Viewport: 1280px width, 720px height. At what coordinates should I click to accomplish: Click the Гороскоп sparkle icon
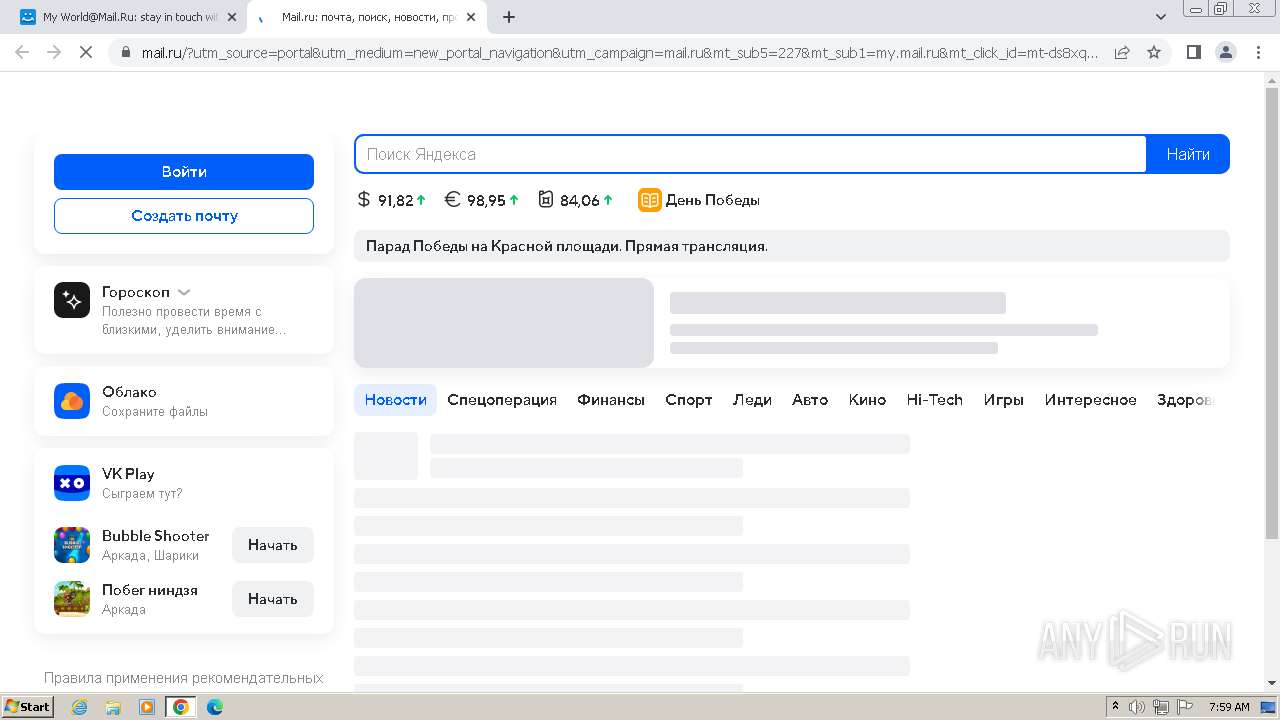(x=72, y=300)
